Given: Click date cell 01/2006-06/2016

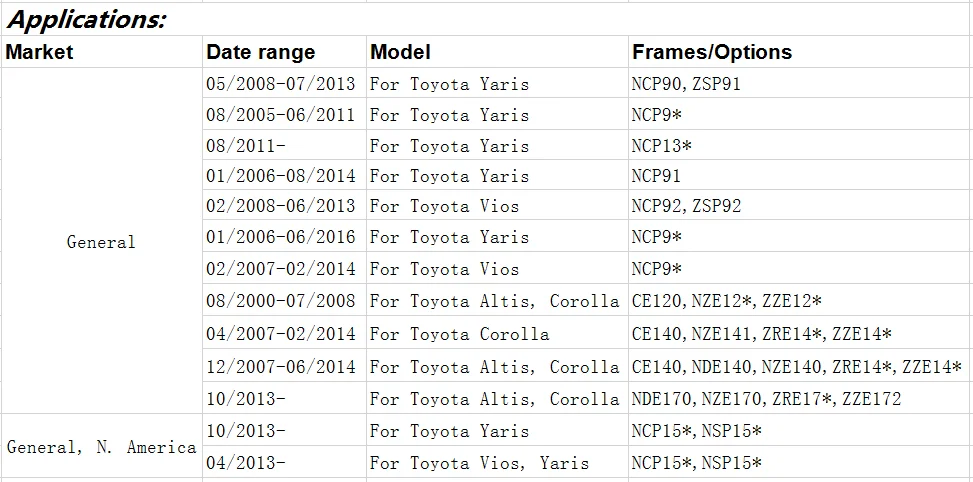Looking at the screenshot, I should (284, 236).
